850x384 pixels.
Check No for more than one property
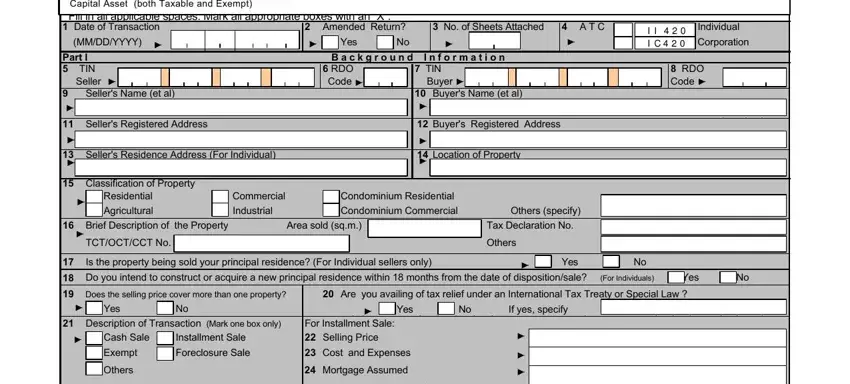(165, 308)
